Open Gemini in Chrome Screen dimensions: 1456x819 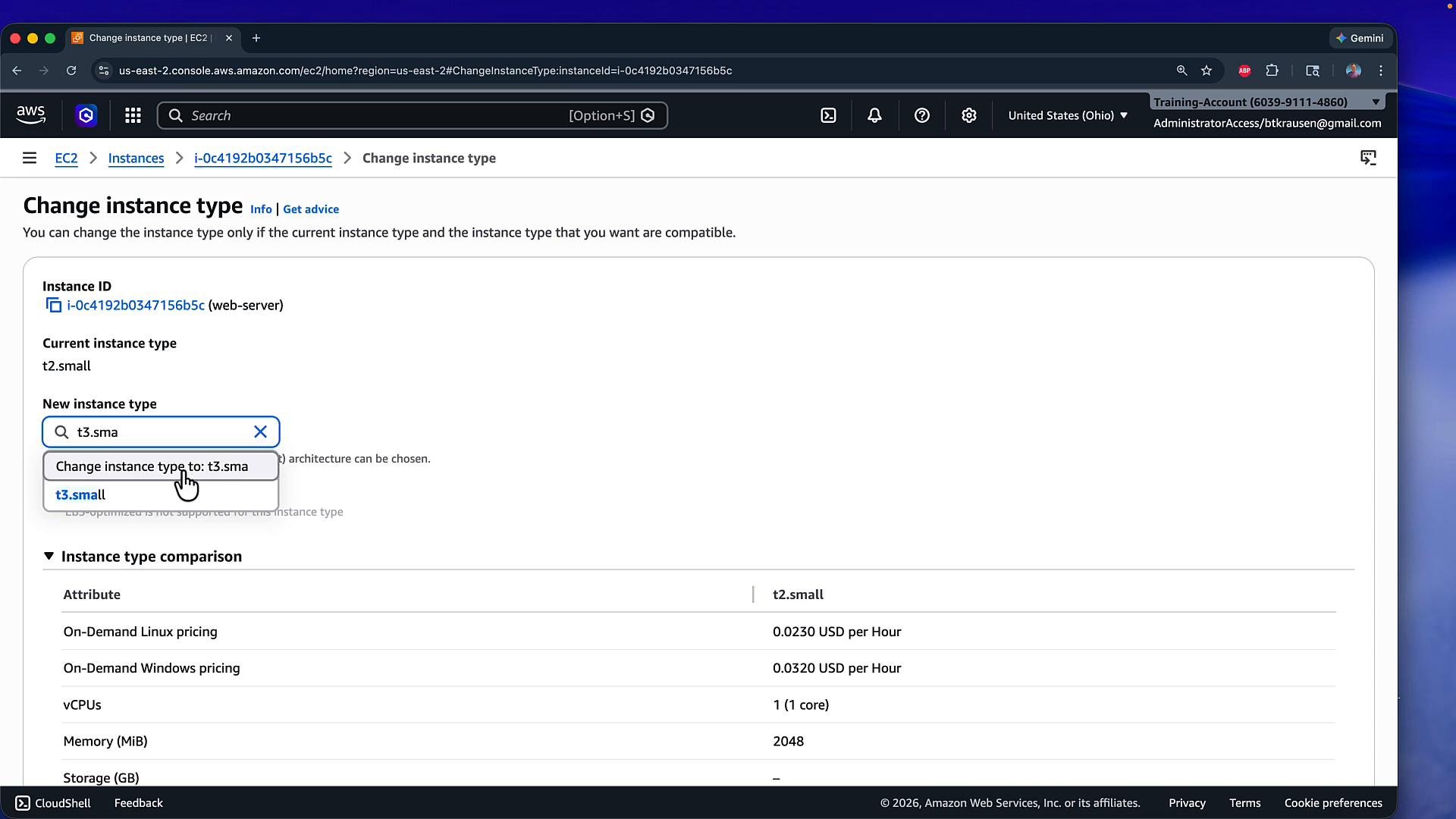point(1362,38)
